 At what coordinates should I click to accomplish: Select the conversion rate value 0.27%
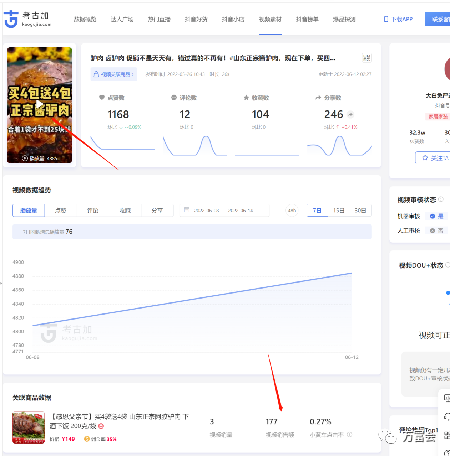[x=320, y=422]
